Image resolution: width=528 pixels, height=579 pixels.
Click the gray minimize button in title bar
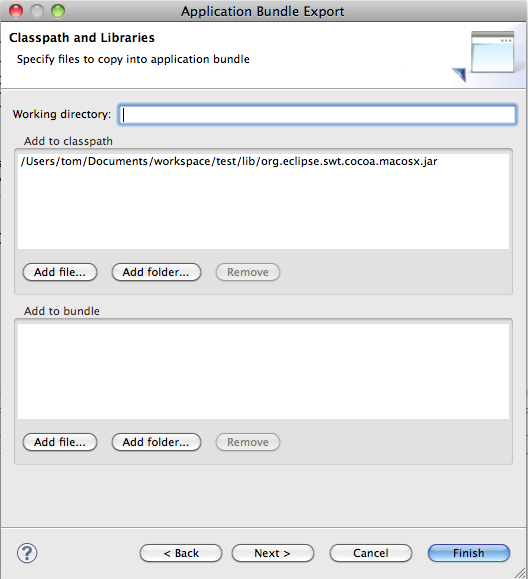click(x=37, y=11)
